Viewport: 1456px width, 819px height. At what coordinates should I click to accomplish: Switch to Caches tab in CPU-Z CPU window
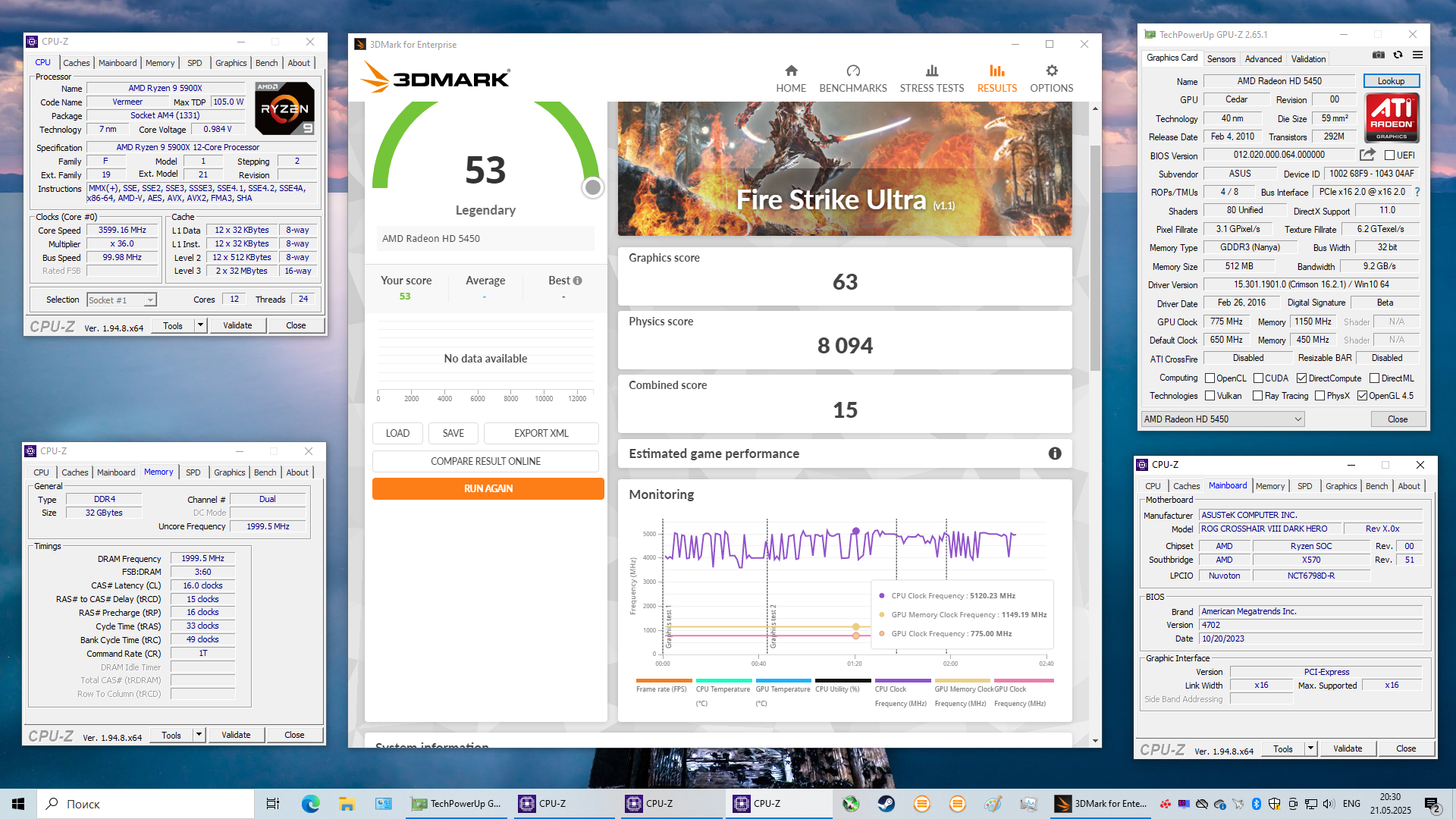pos(76,63)
